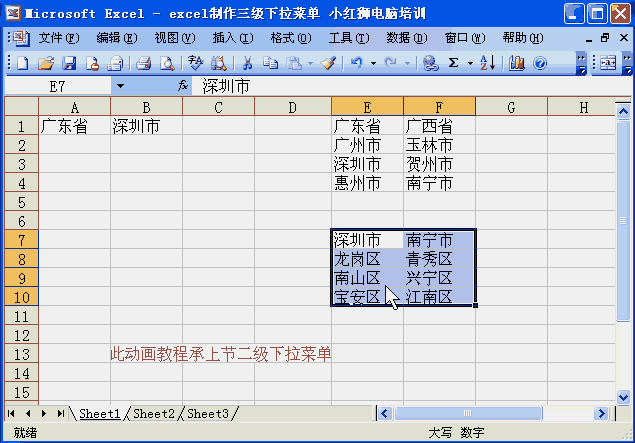Activate the Format Painter brush
Screen dimensions: 635x443
[x=328, y=63]
